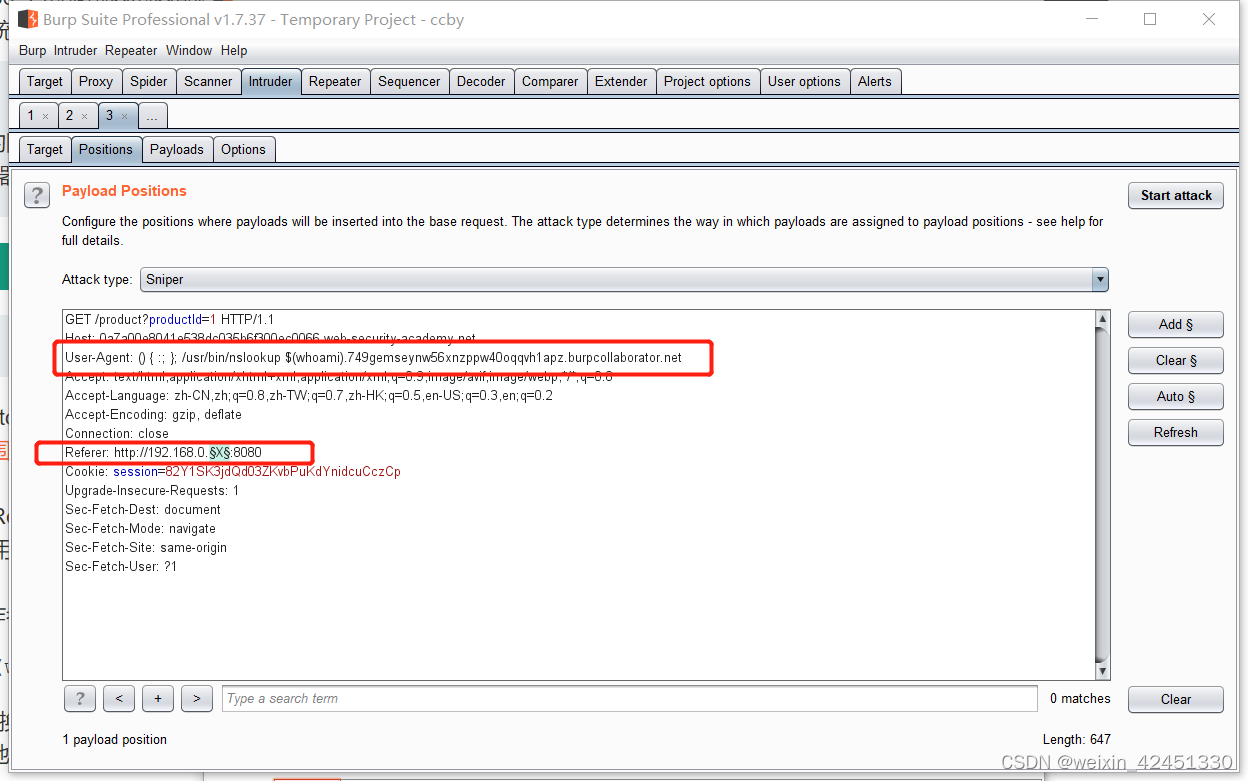Click the Sec-Fetch-Dest: document line
Screen dimensions: 1248x781
point(143,510)
